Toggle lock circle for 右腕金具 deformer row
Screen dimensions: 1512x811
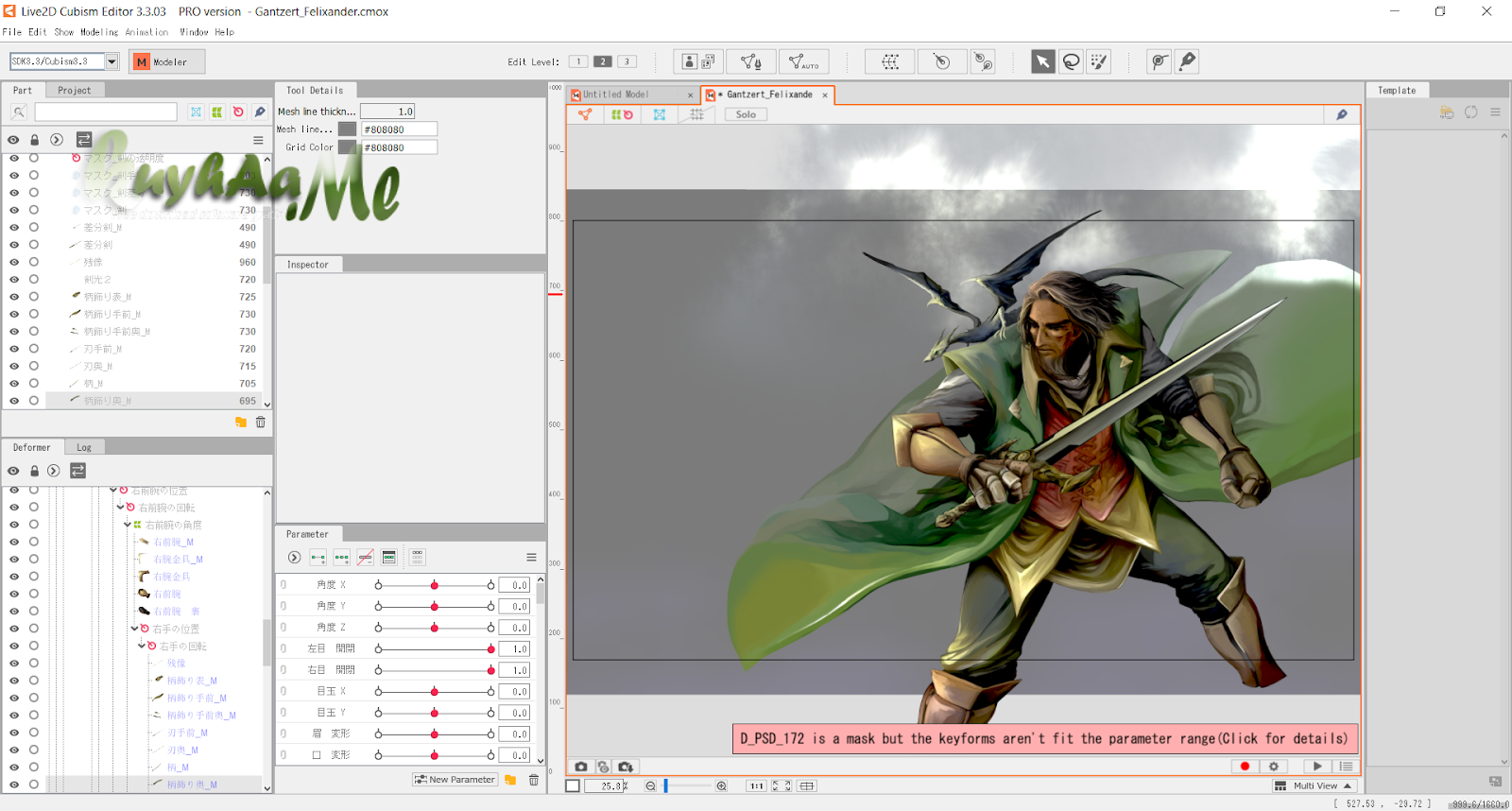point(34,577)
